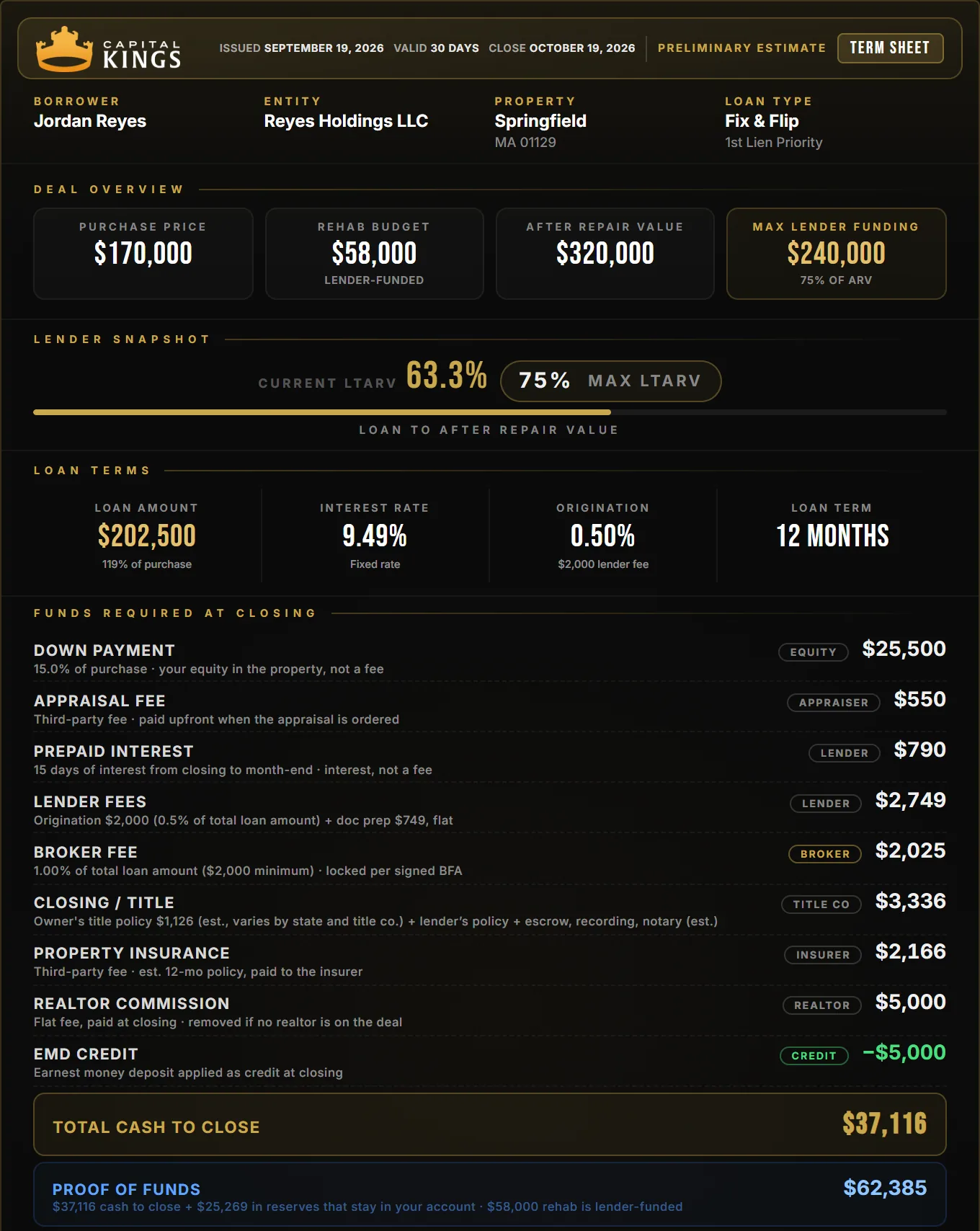Click entity Reyes Holdings LLC
Viewport: 980px width, 1231px height.
(x=346, y=121)
